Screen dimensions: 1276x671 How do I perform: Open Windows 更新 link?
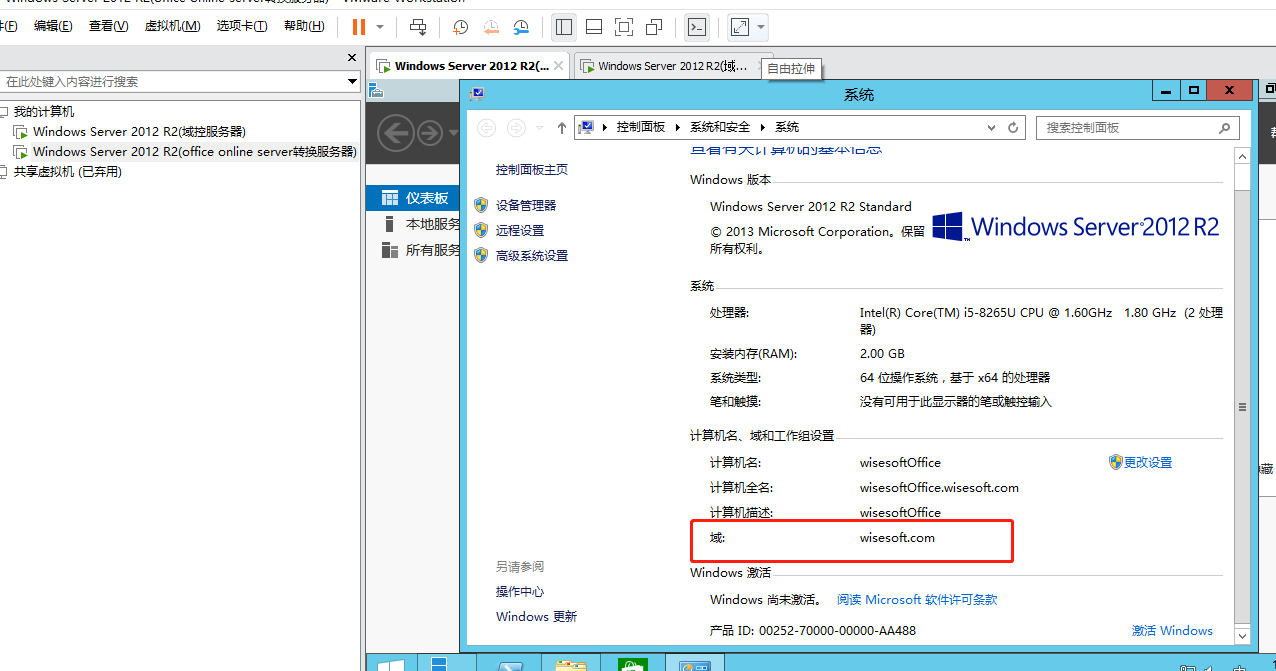pos(537,617)
